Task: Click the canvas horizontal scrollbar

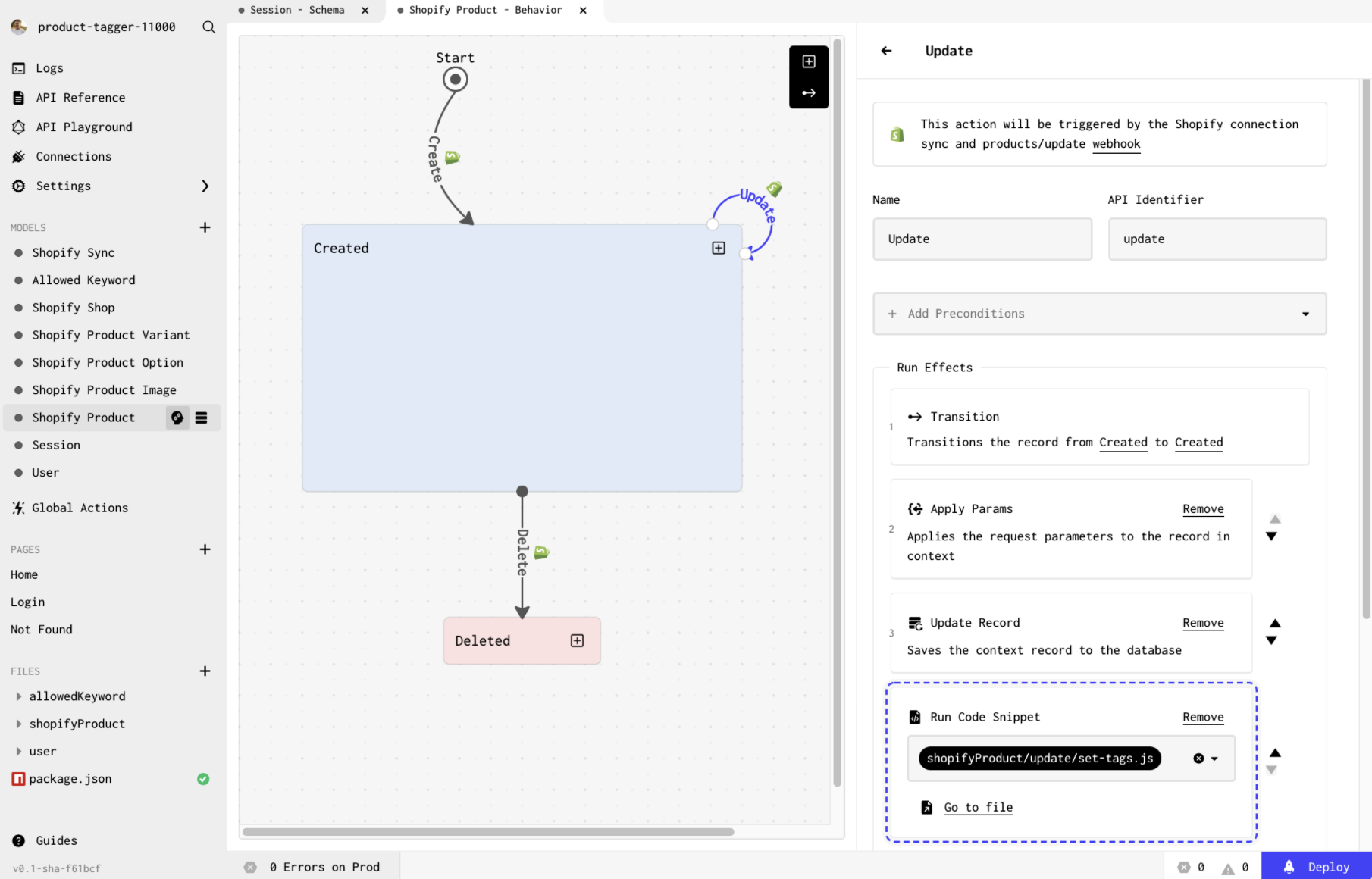Action: coord(488,832)
